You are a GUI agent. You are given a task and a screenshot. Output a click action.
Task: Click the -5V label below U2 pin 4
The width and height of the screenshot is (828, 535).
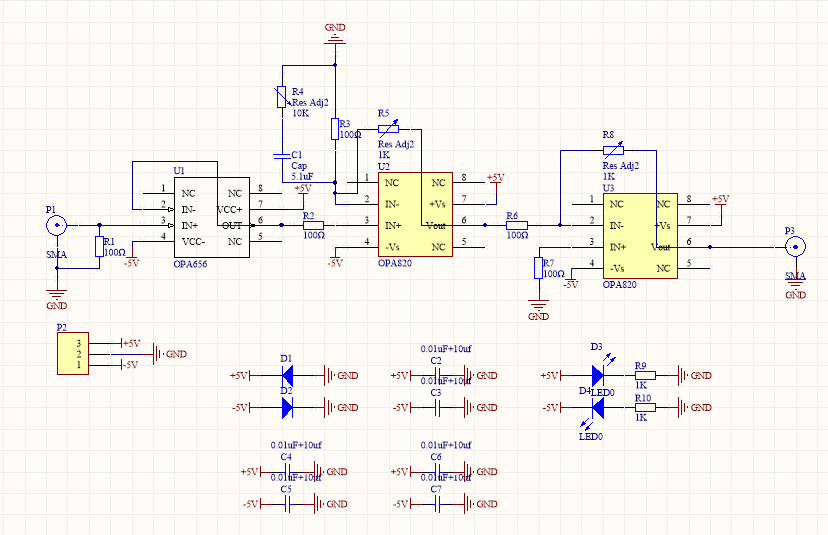(x=335, y=263)
